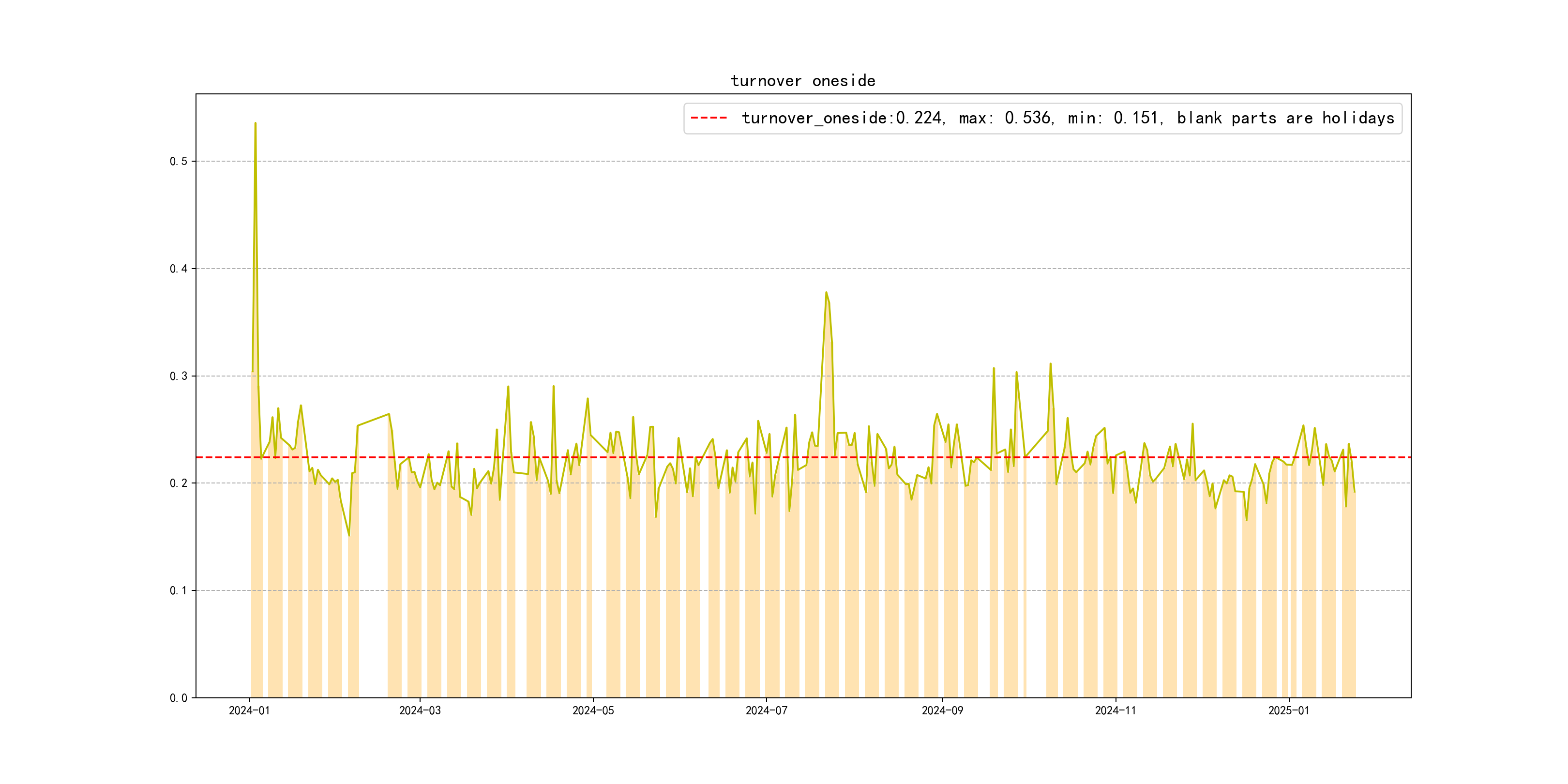Screen dimensions: 1568x784
Task: Click the 0.0 y-axis tick label
Action: coord(179,698)
